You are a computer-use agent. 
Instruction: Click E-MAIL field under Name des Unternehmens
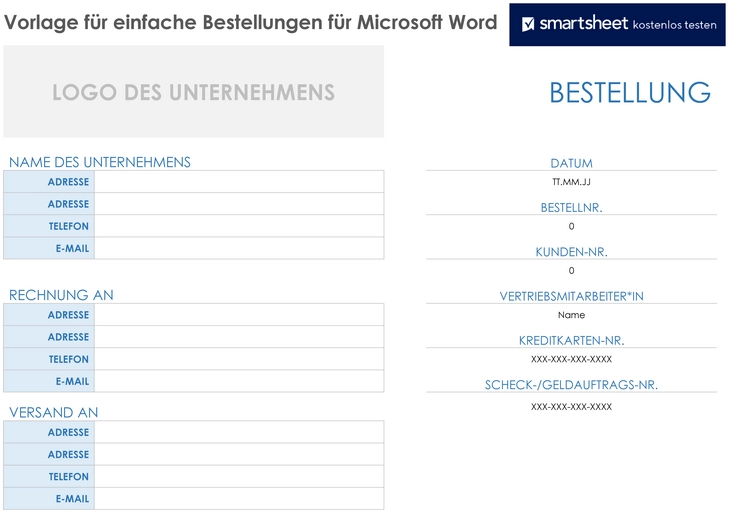(239, 248)
